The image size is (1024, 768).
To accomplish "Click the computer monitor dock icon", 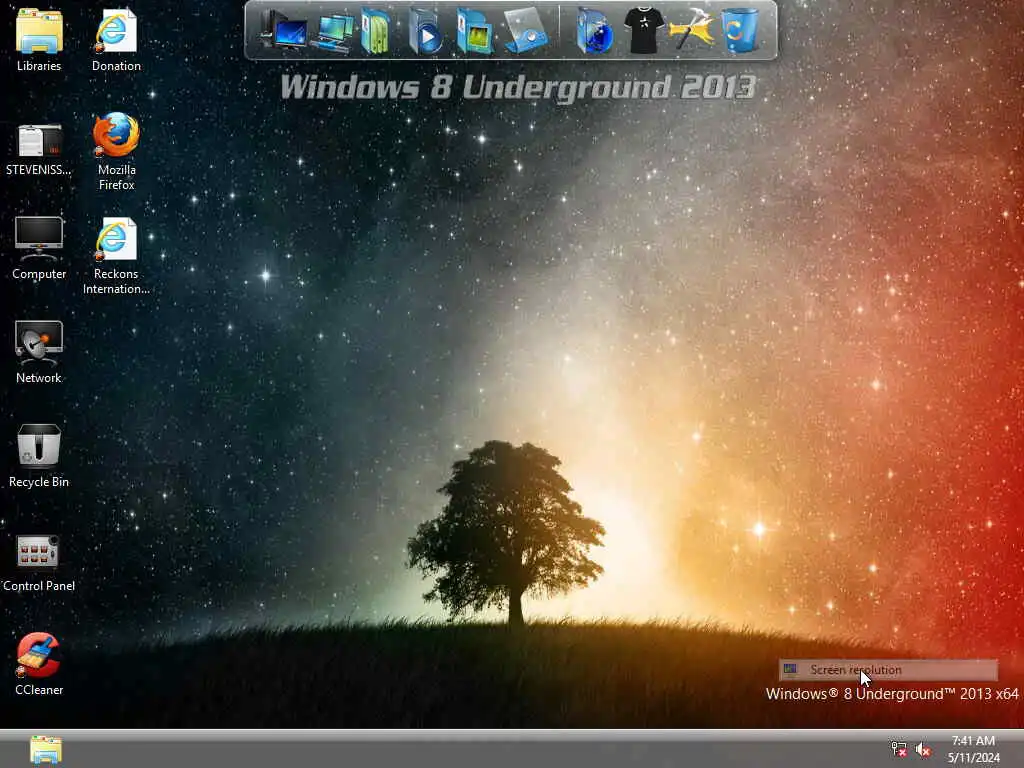I will [283, 30].
